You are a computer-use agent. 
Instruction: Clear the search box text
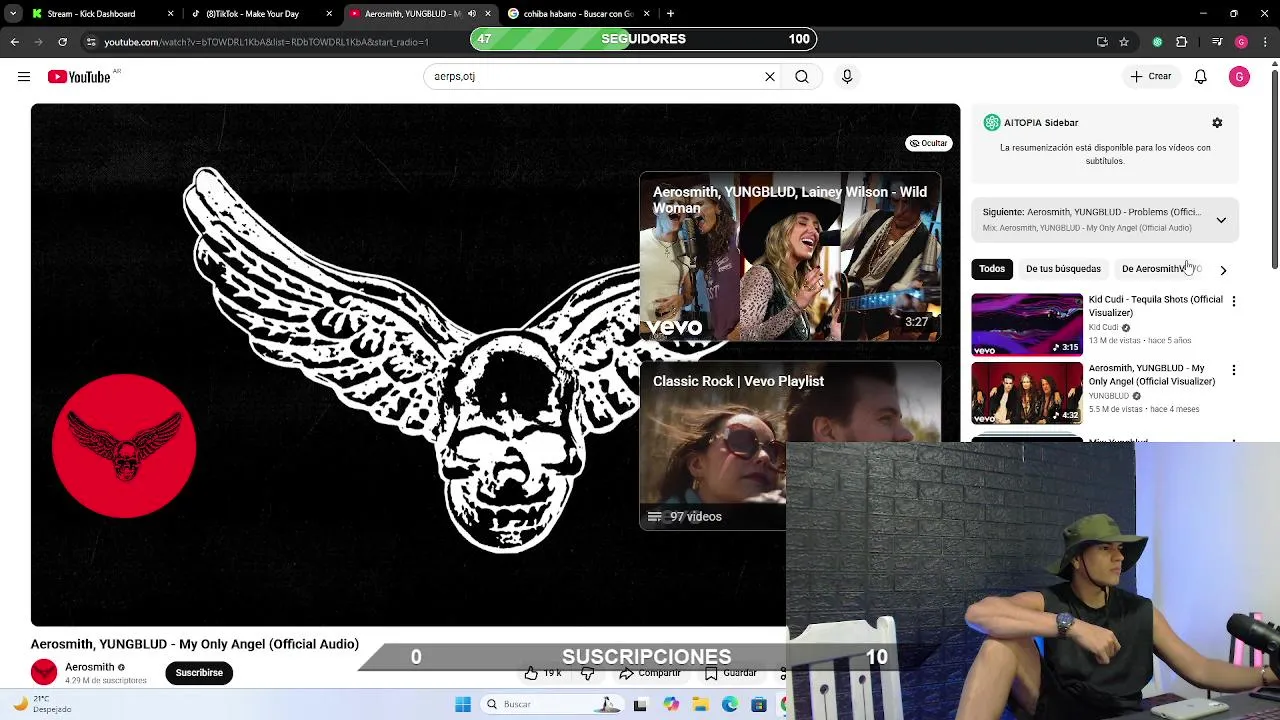click(x=770, y=76)
